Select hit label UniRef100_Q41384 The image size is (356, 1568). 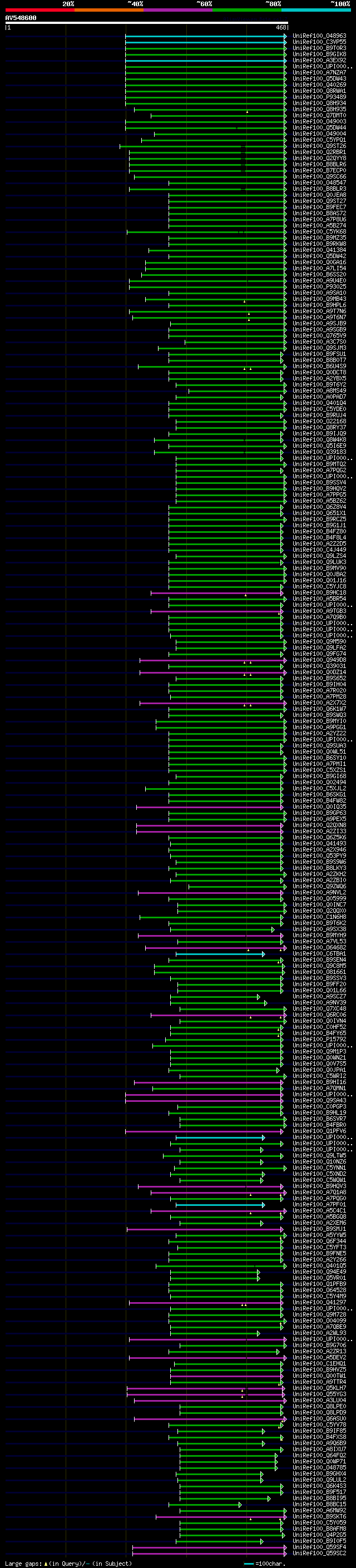pyautogui.click(x=319, y=250)
